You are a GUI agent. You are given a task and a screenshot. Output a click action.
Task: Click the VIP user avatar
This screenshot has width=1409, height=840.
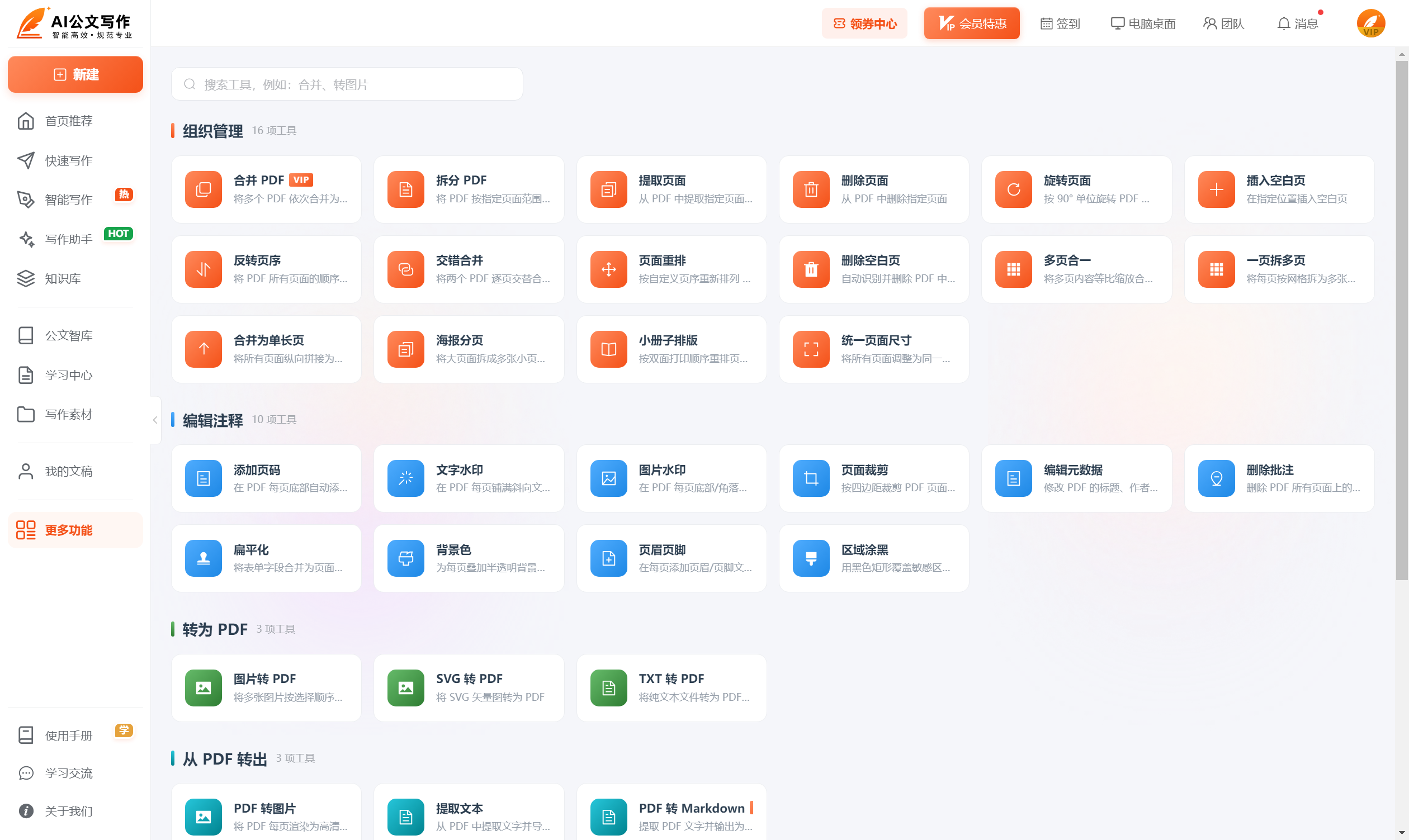[1370, 23]
